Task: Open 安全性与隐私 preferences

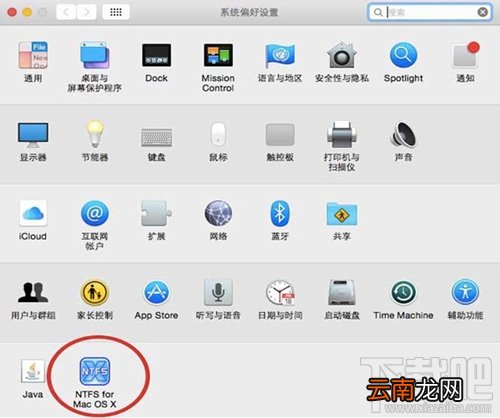Action: tap(342, 55)
